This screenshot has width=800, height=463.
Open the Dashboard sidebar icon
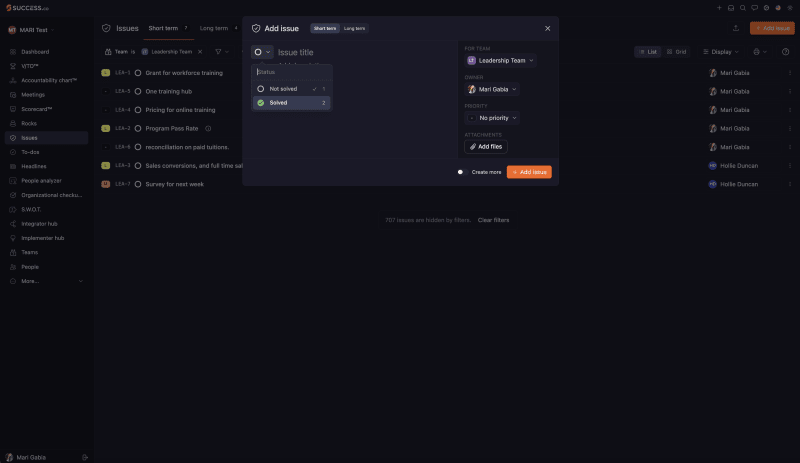[13, 52]
